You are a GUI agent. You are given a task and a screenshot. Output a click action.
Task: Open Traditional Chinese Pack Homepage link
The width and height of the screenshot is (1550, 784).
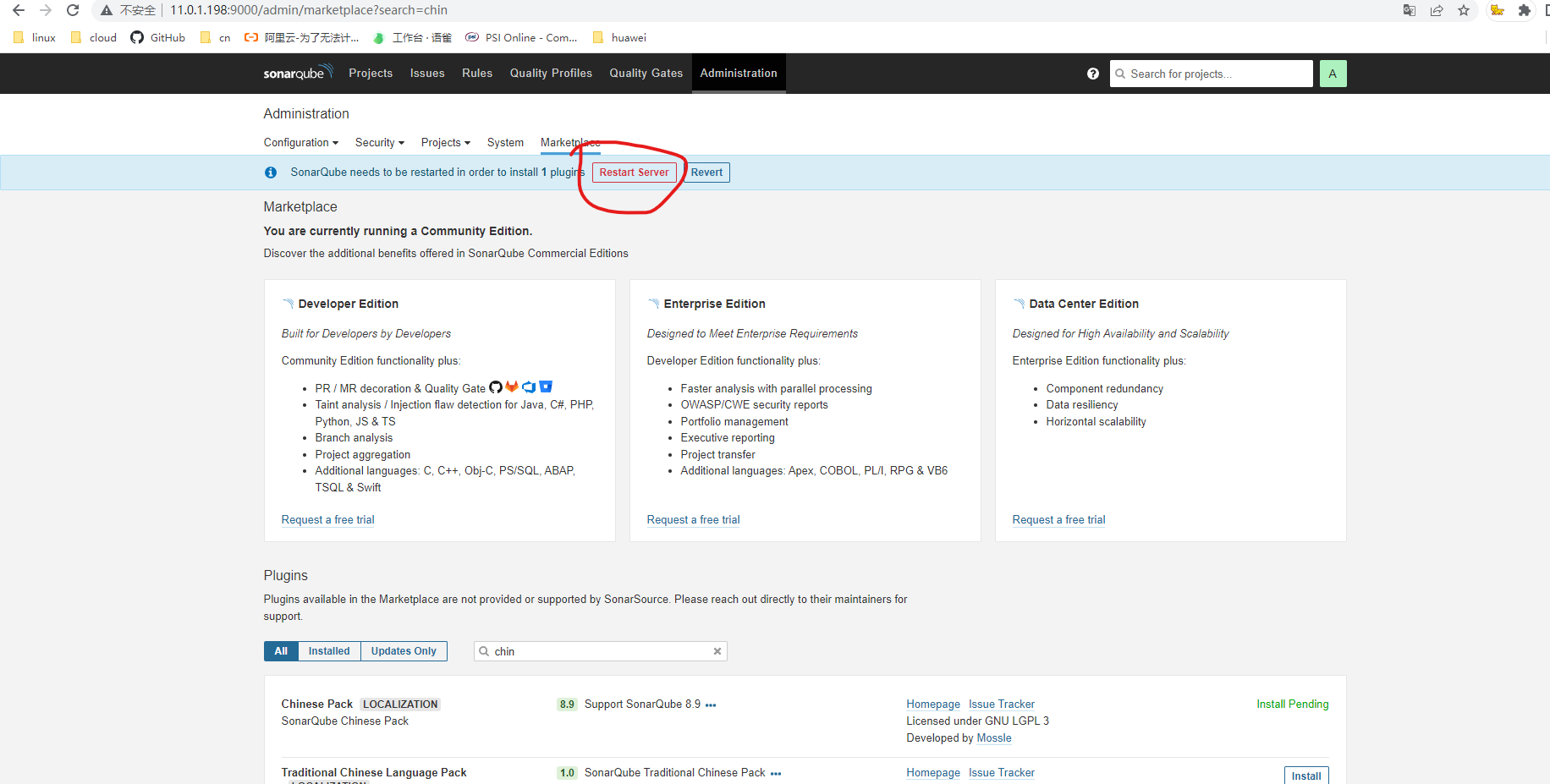(x=933, y=773)
